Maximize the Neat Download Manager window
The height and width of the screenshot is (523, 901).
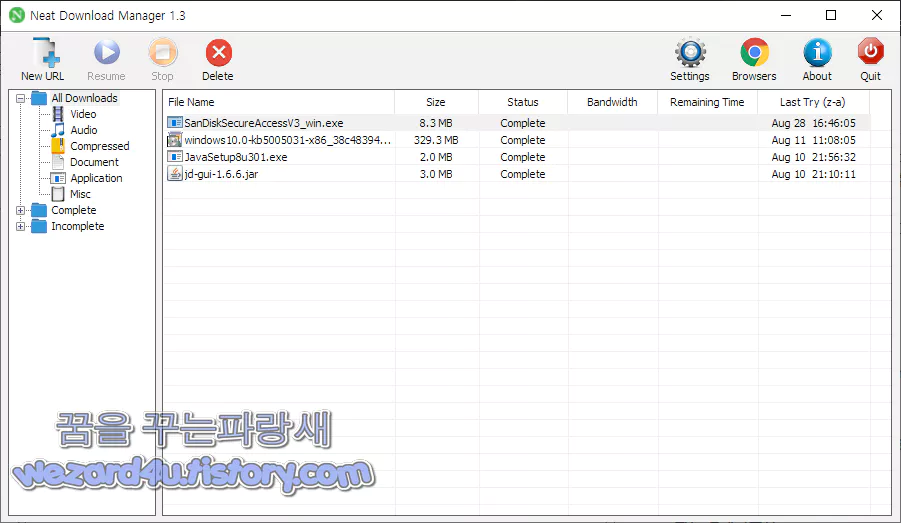[x=831, y=16]
